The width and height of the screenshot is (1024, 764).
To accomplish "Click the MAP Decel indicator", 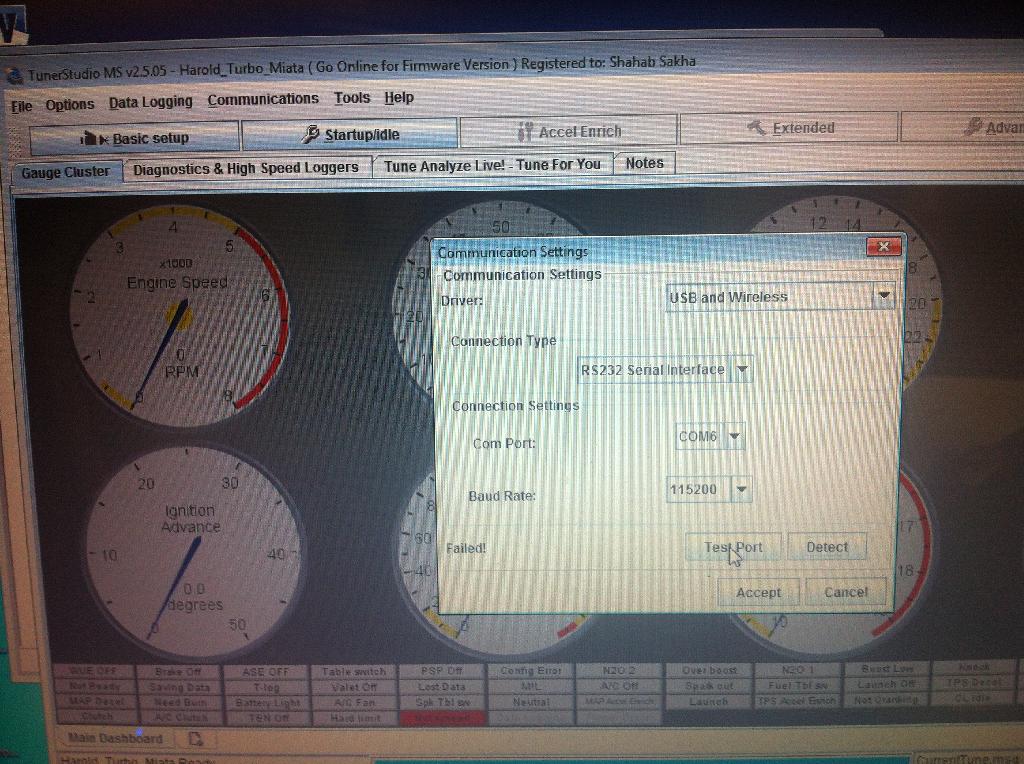I will click(95, 702).
